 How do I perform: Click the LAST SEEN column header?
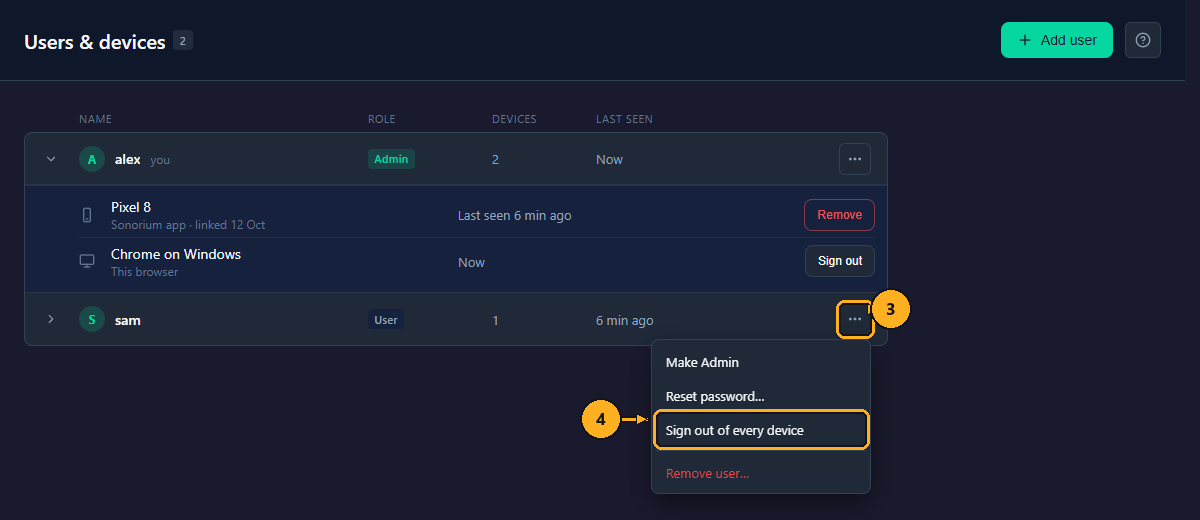624,119
